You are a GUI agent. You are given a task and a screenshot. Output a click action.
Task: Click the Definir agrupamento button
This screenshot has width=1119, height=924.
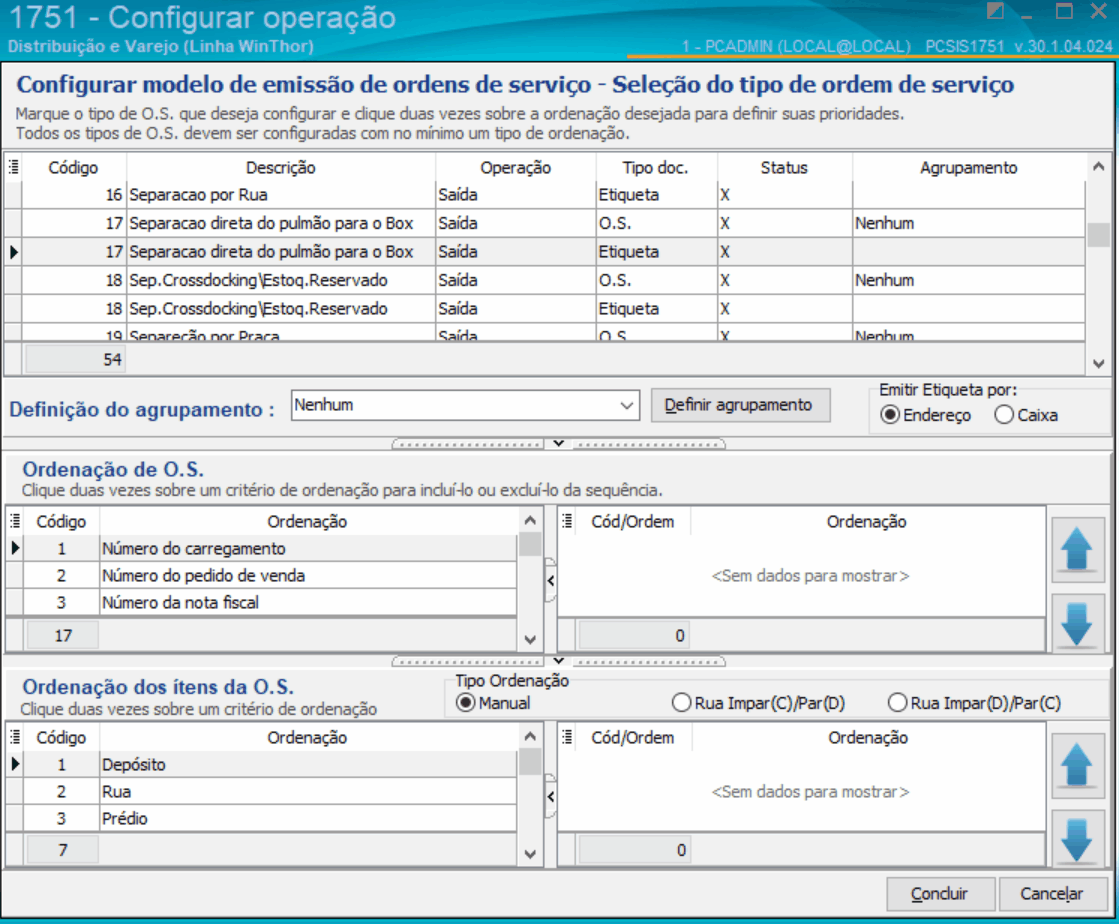(740, 405)
